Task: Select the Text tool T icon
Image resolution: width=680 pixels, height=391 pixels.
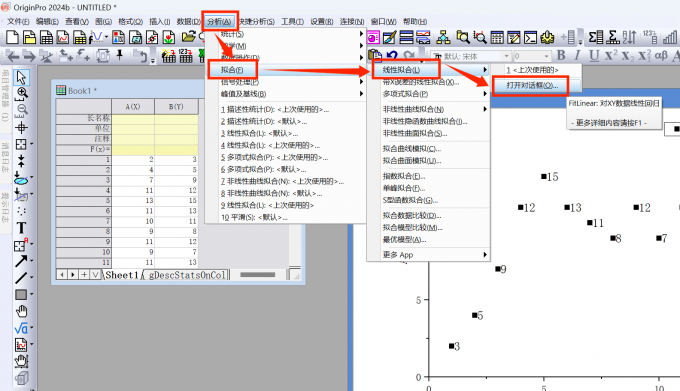Action: tap(21, 228)
